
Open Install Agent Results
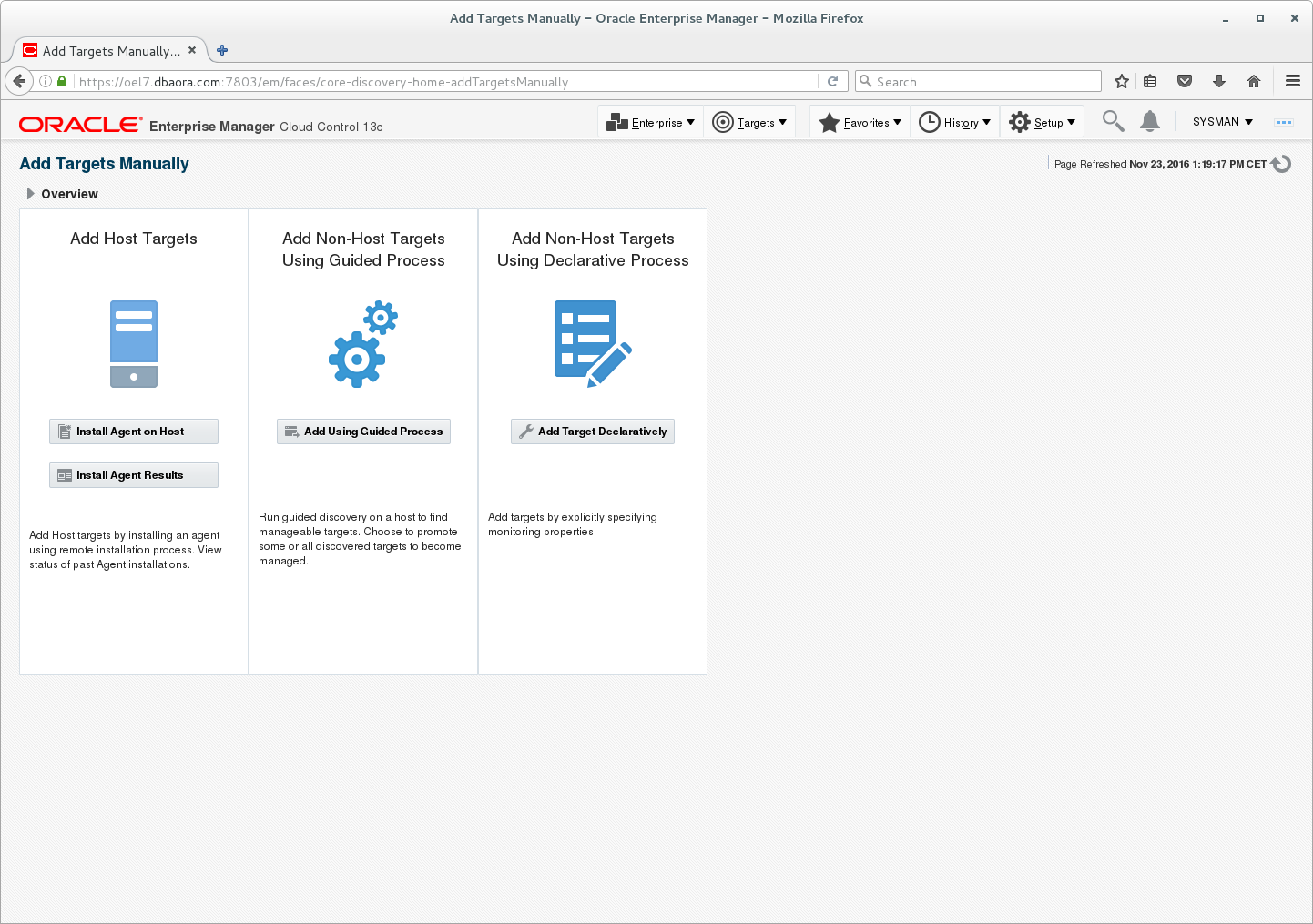(x=134, y=475)
